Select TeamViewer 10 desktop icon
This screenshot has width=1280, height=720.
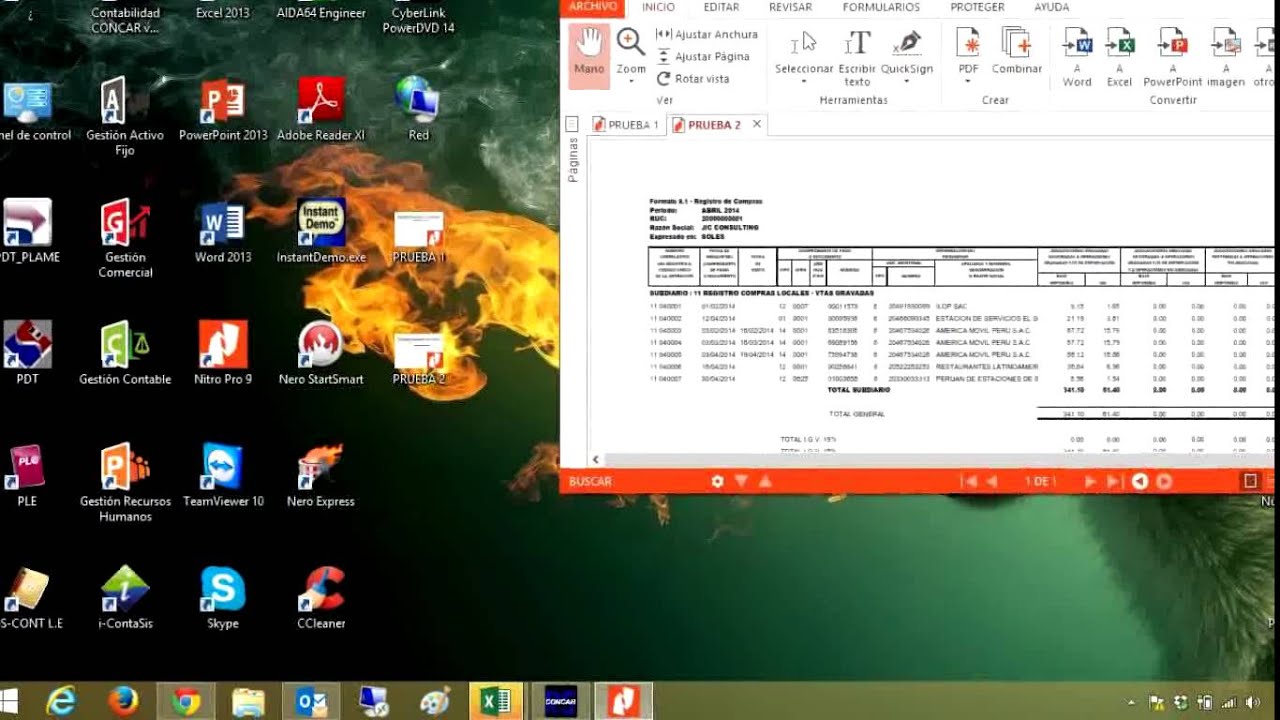(x=223, y=476)
